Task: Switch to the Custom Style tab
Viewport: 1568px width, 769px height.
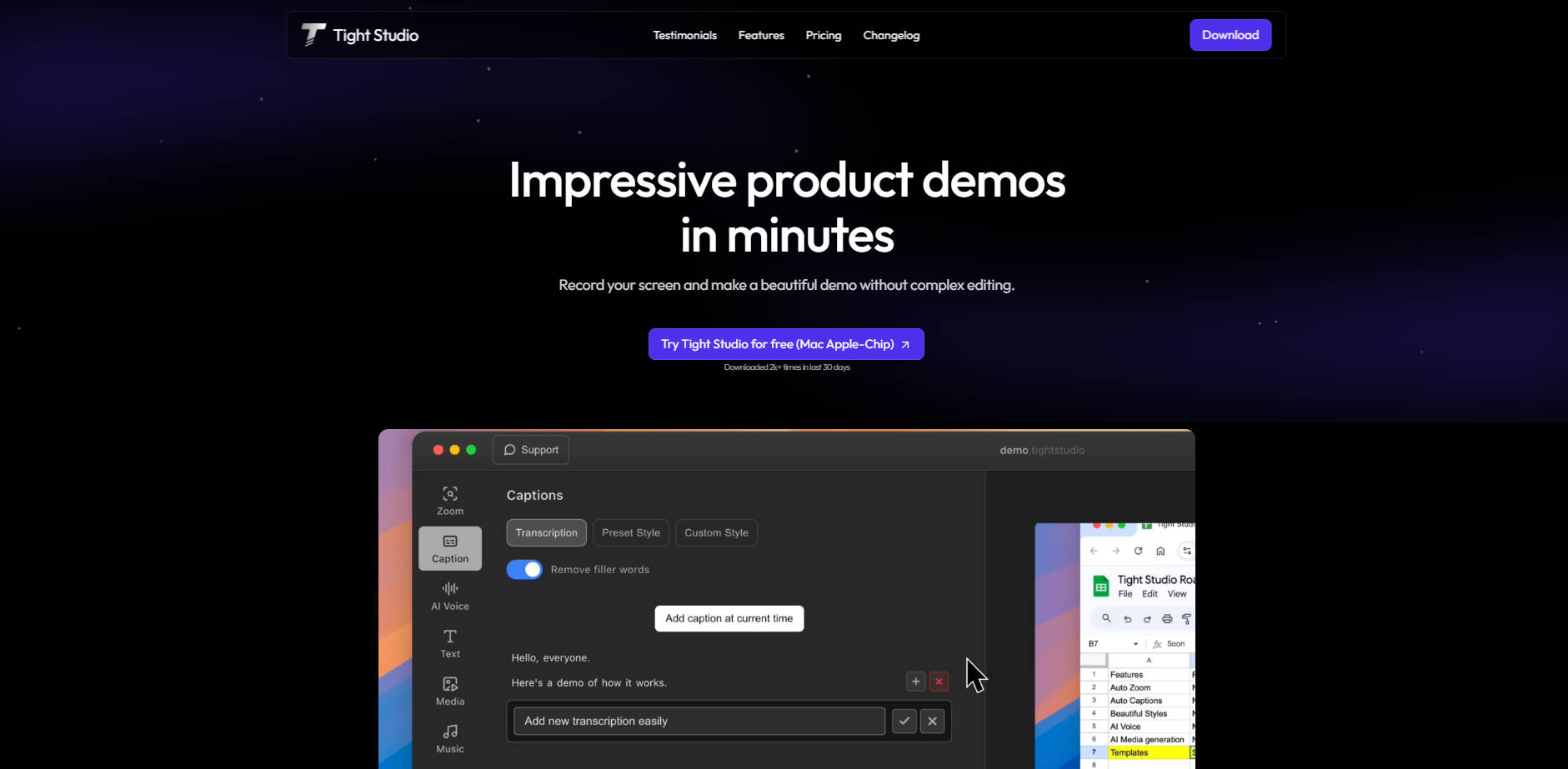Action: (x=716, y=533)
